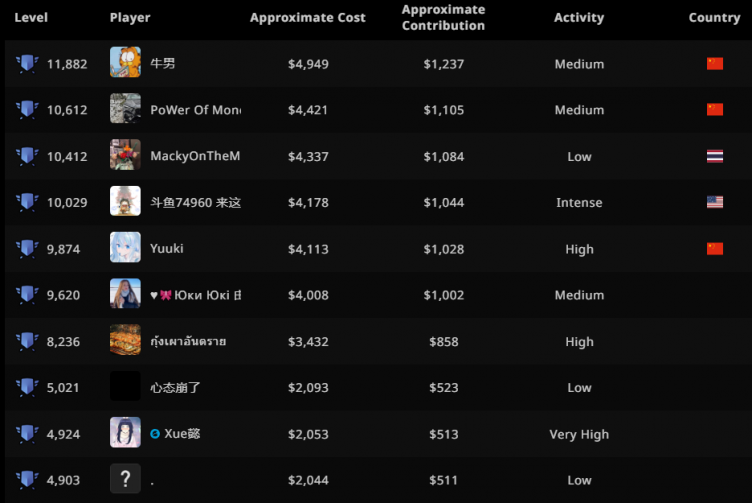Viewport: 752px width, 503px height.
Task: Sort by the Level column header
Action: (31, 18)
